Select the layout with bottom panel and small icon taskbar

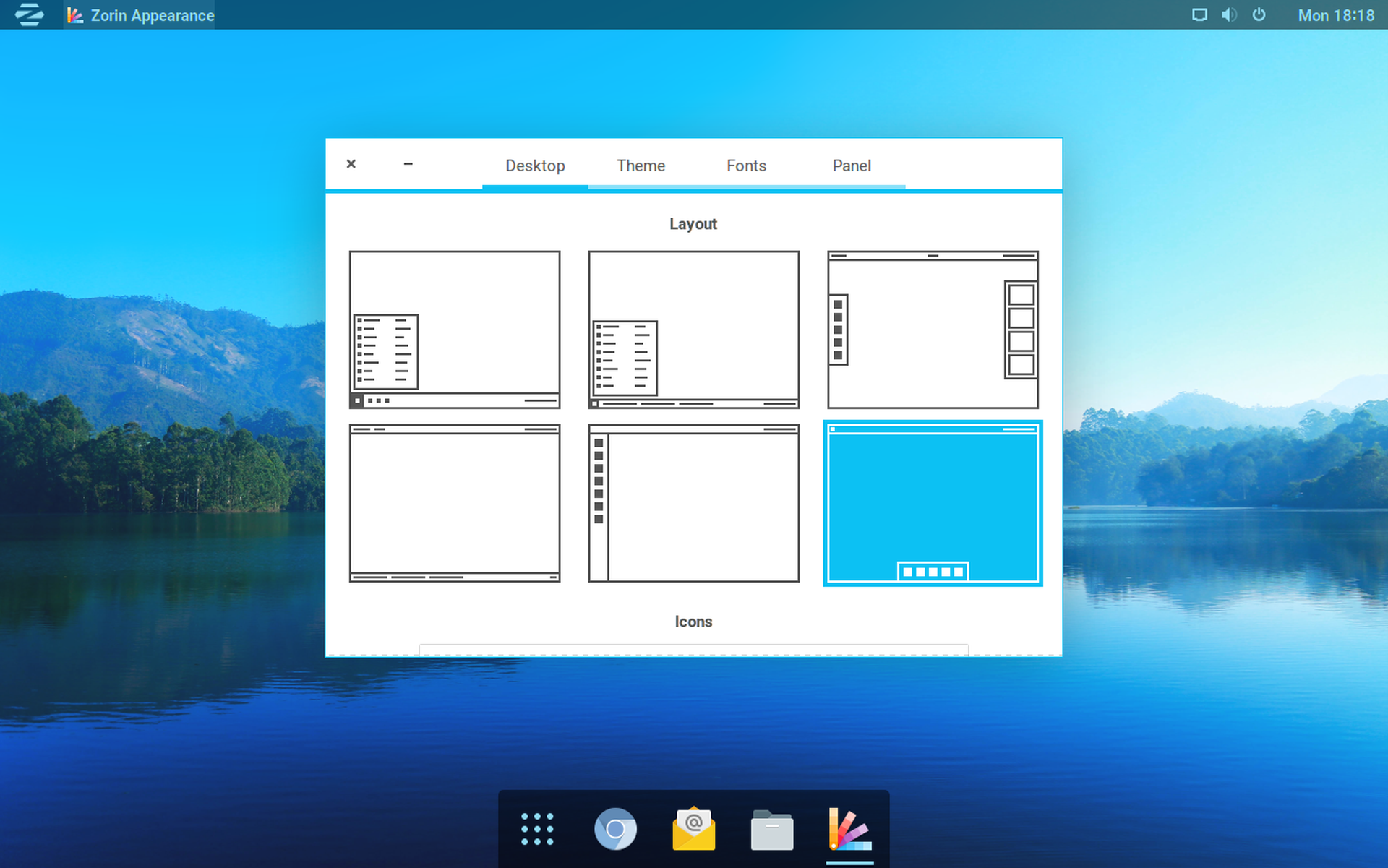pyautogui.click(x=455, y=330)
